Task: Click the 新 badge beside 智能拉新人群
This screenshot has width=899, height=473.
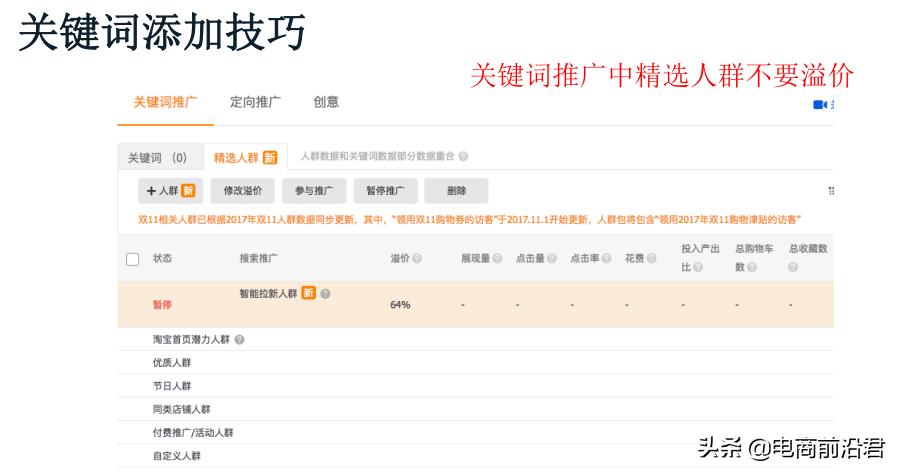Action: coord(308,293)
